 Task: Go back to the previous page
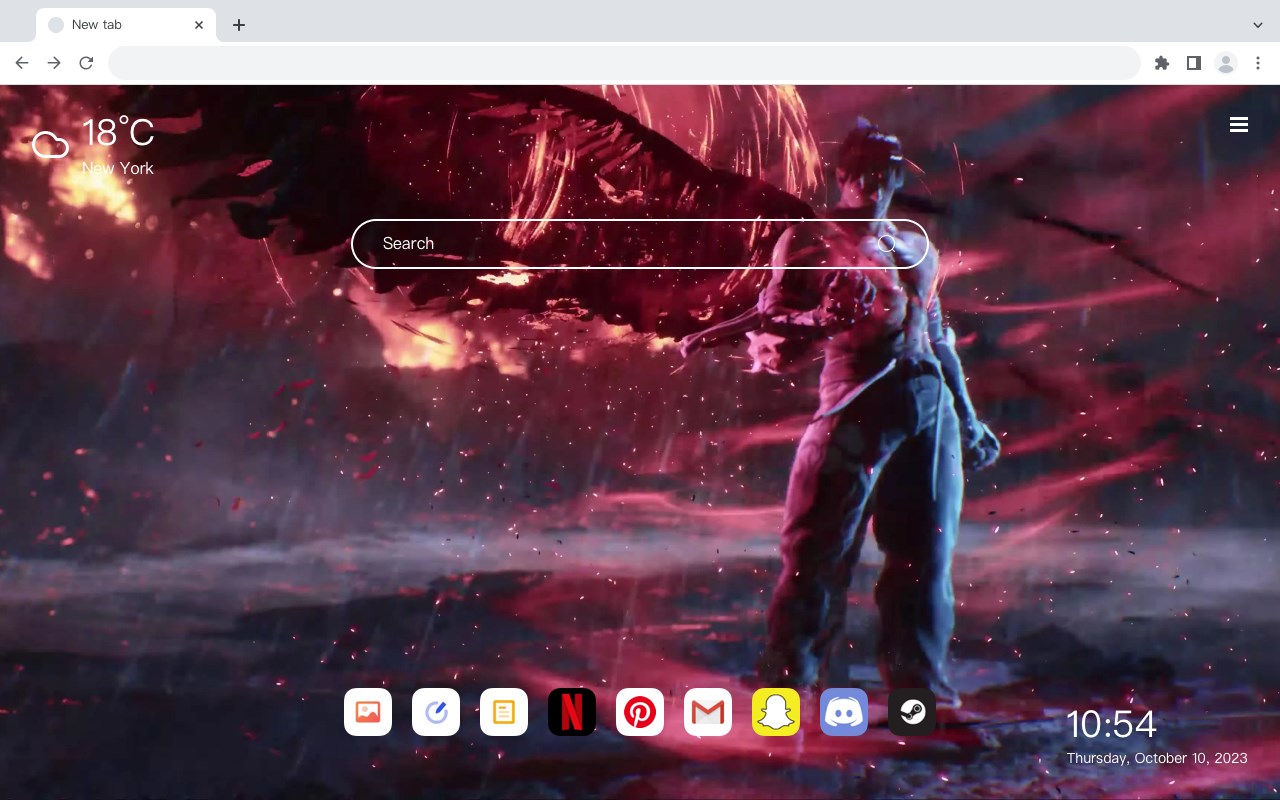tap(22, 63)
